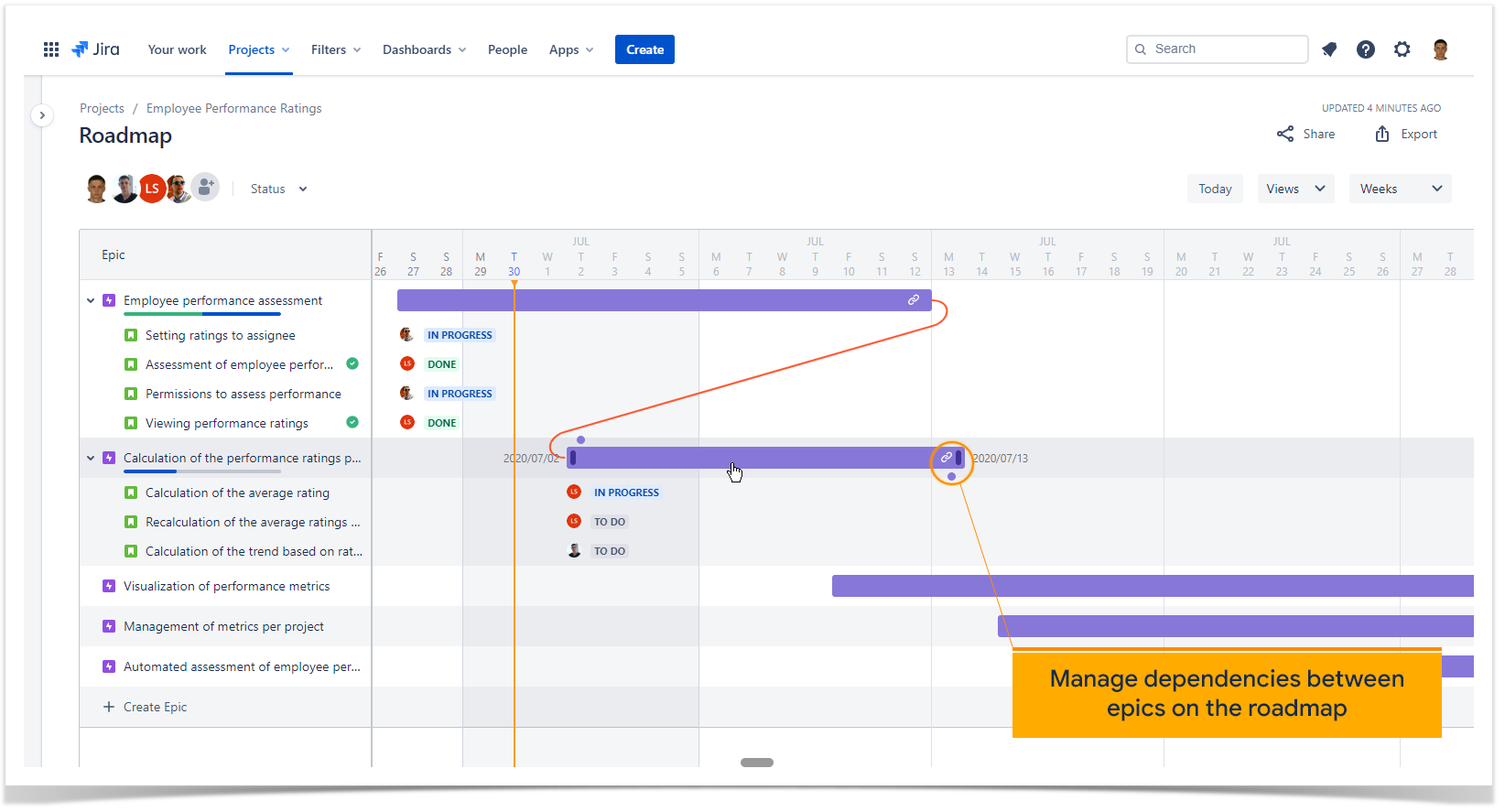Click the Epic column header

click(x=114, y=254)
